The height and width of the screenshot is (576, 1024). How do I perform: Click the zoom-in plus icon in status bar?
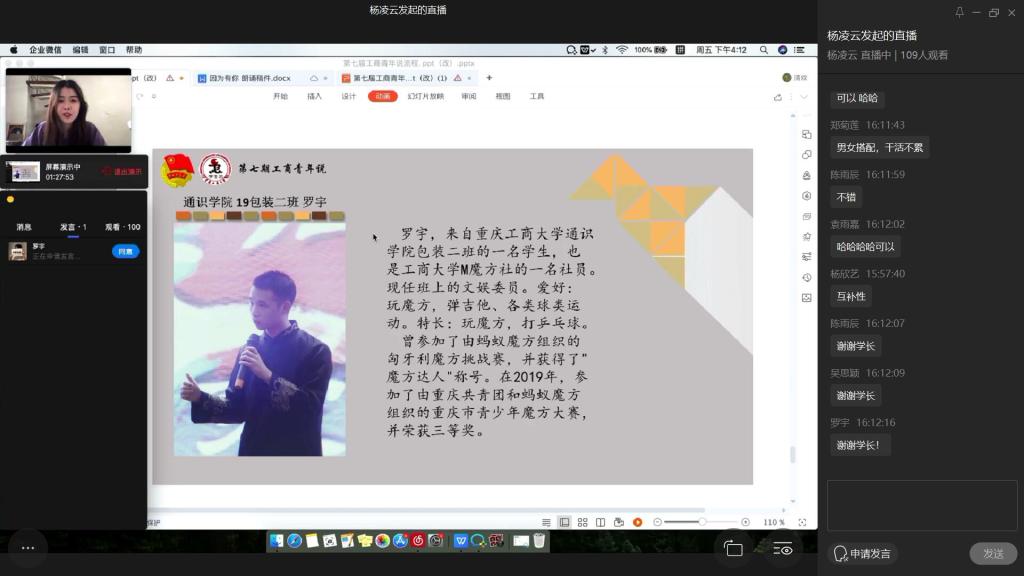[745, 522]
